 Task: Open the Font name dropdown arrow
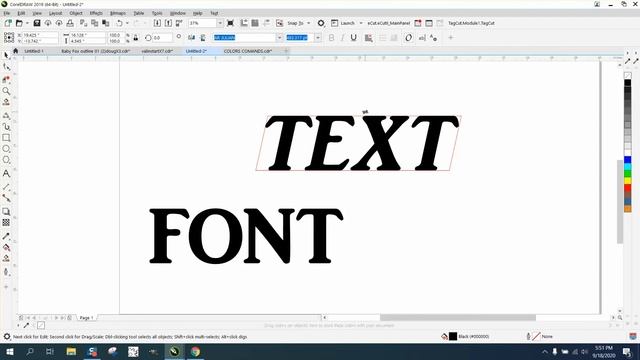280,38
